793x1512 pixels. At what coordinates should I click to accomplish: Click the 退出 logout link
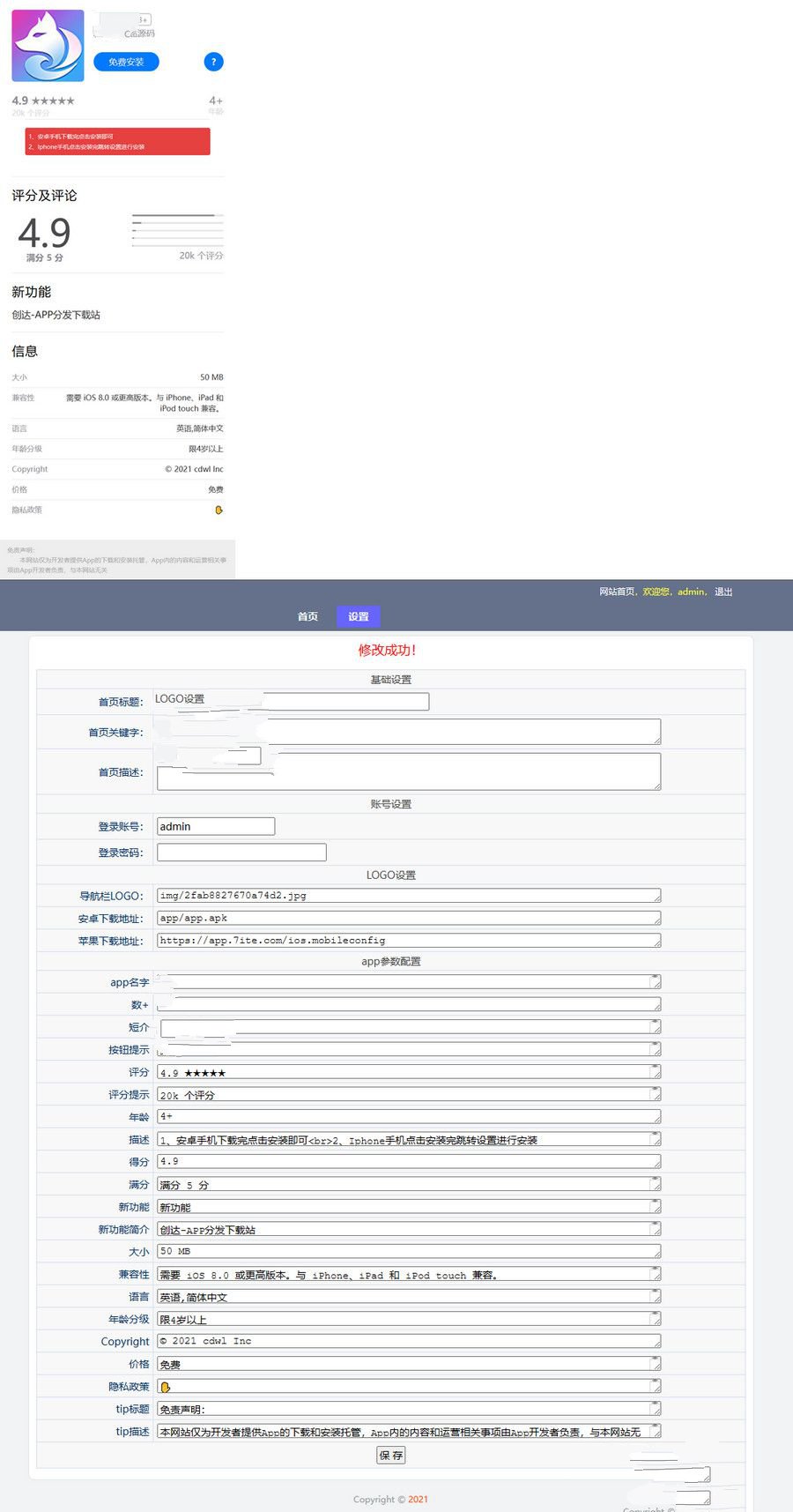pos(723,592)
